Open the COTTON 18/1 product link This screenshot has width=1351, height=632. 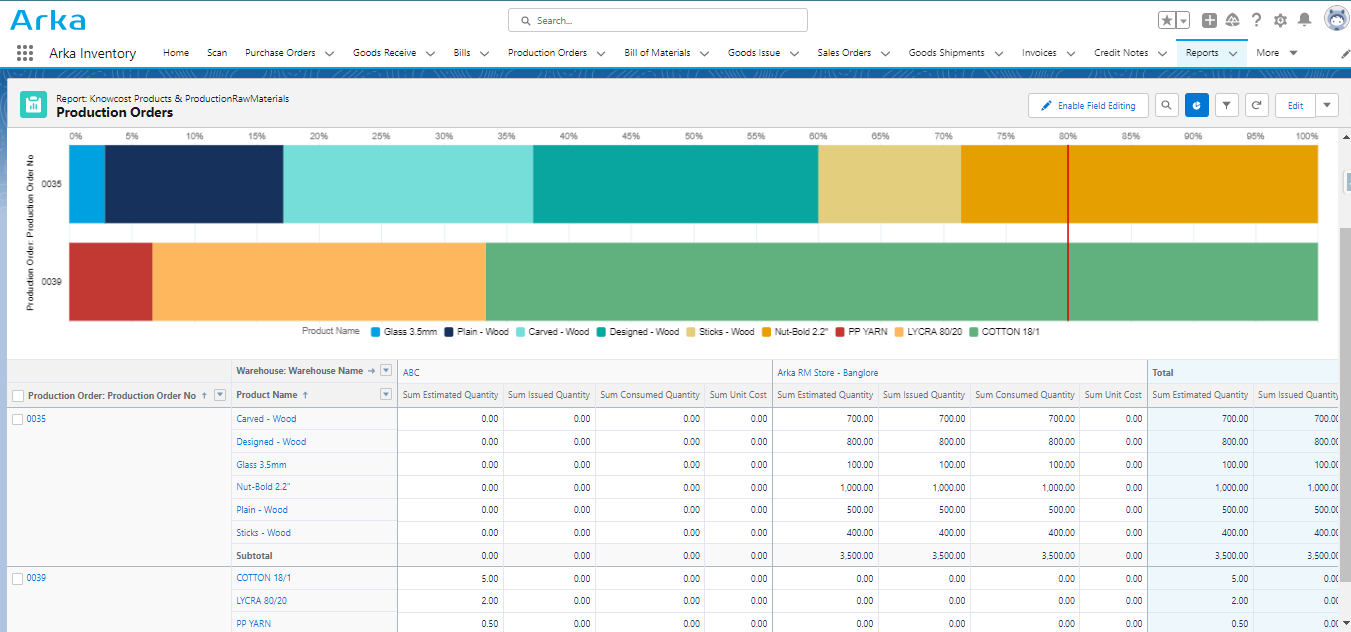(263, 577)
